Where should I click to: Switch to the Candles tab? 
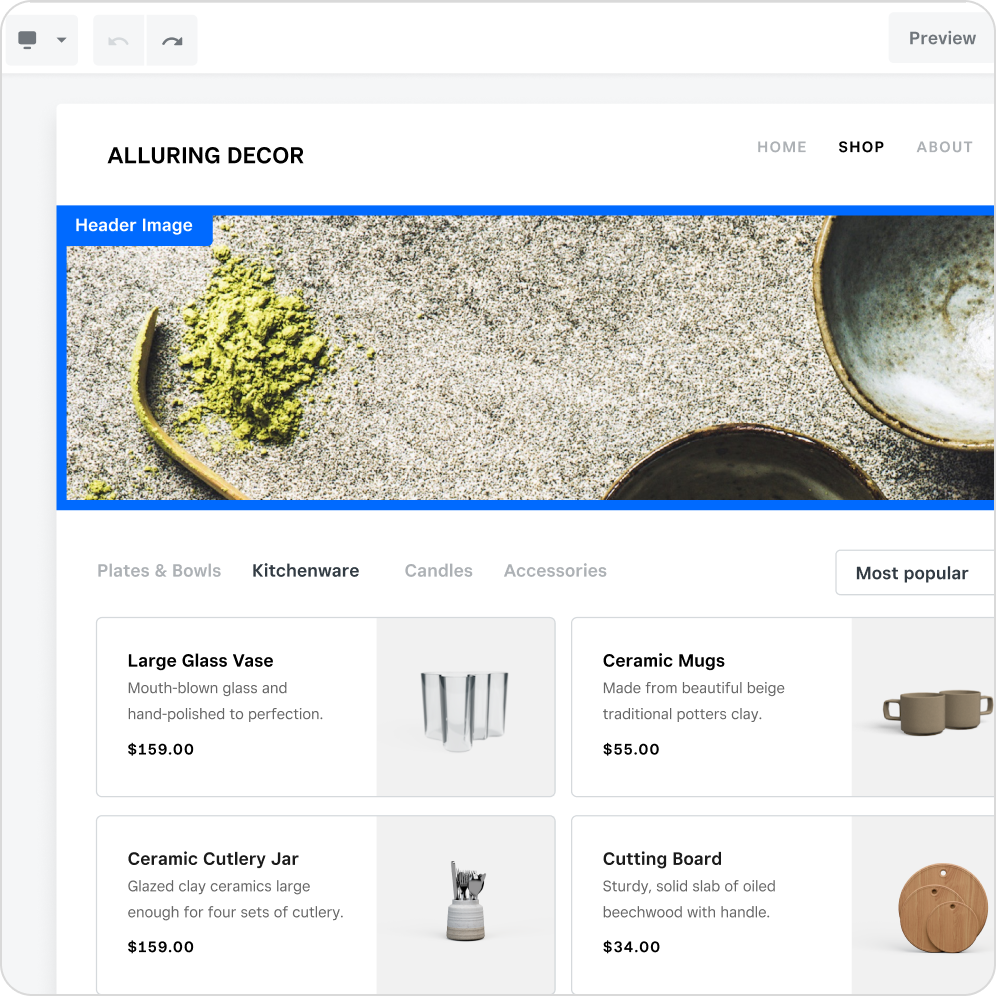438,570
